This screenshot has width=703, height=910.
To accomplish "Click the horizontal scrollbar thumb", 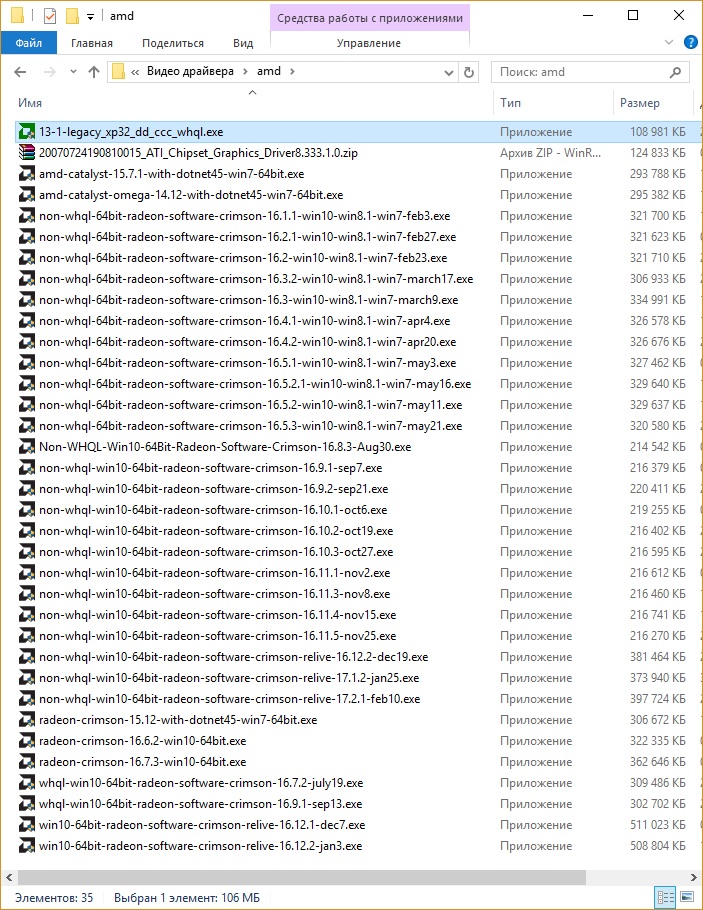I will [x=301, y=876].
